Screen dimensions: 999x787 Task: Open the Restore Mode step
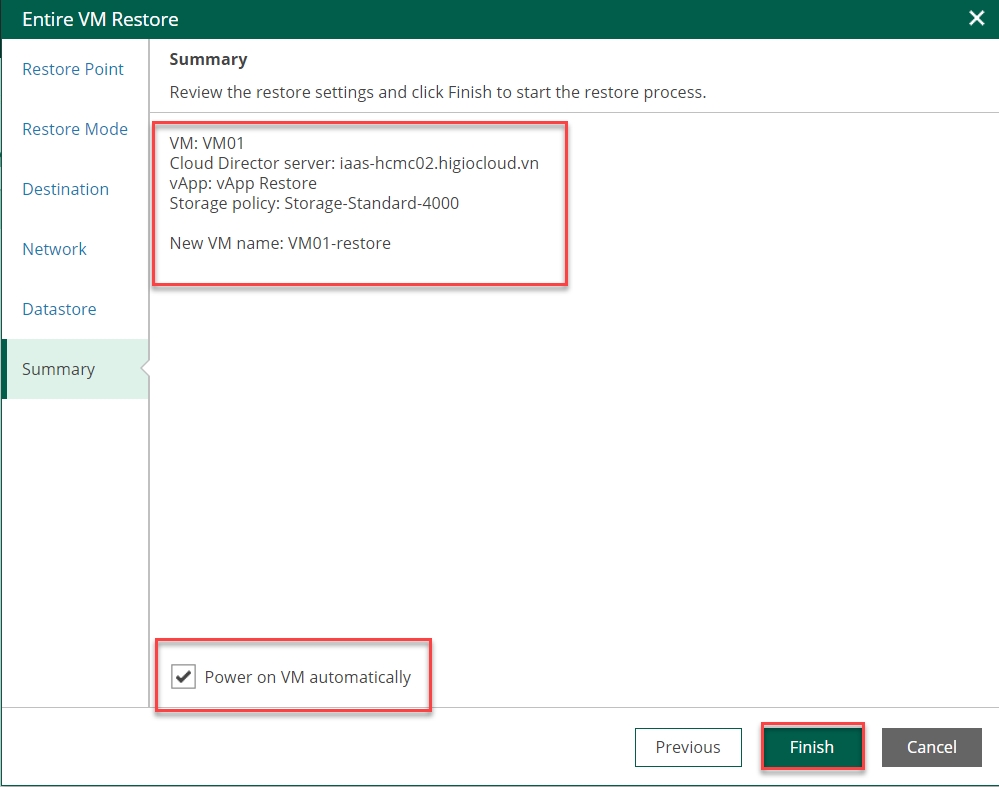click(75, 129)
